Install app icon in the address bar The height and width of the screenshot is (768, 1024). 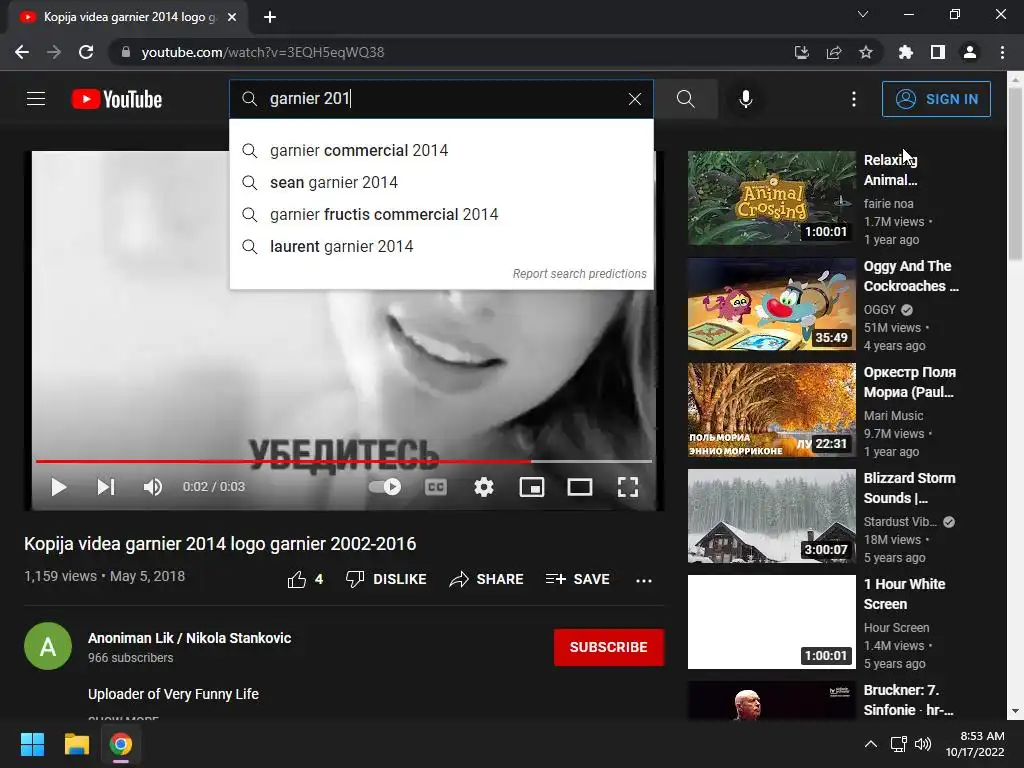(x=801, y=52)
